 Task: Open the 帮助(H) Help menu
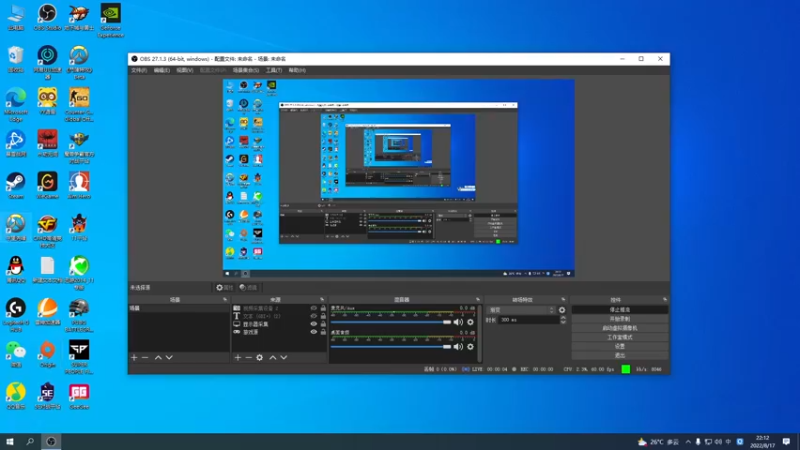click(297, 70)
